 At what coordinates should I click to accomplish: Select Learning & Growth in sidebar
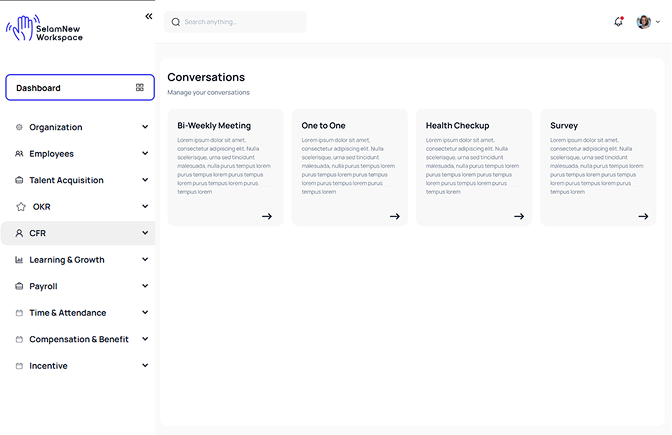(66, 260)
